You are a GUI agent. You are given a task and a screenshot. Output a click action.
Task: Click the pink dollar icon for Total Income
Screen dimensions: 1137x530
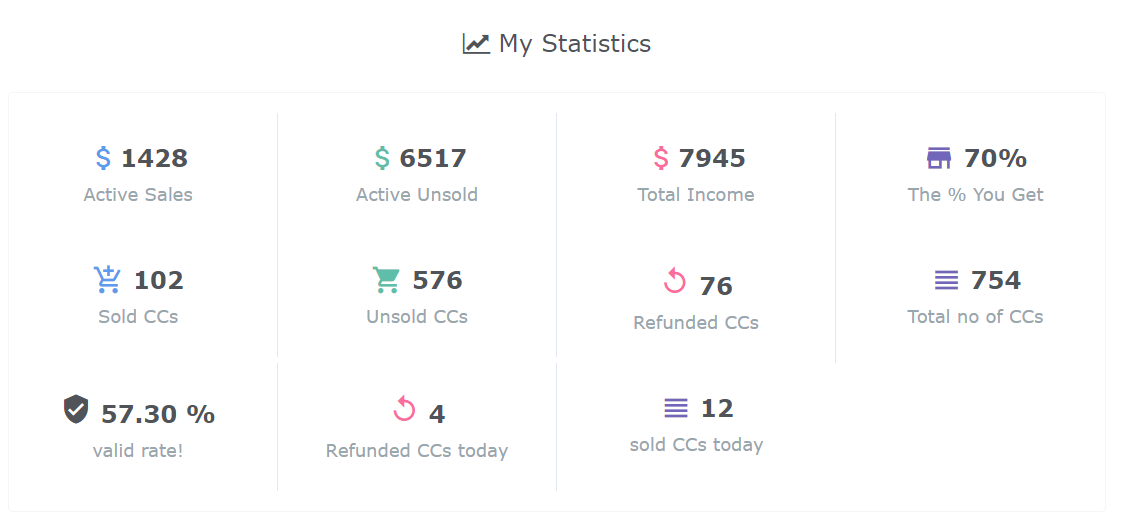tap(661, 158)
